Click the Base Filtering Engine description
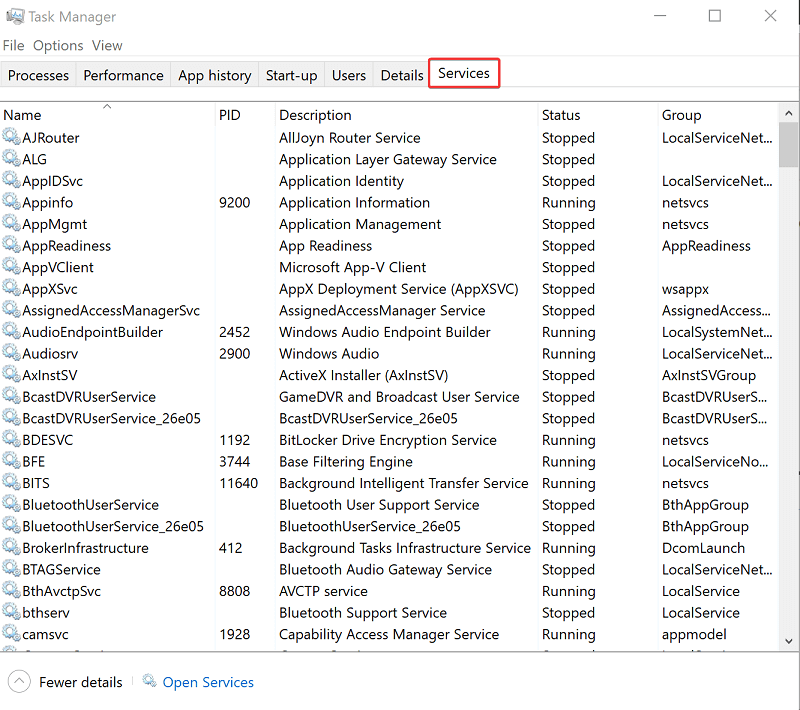Viewport: 800px width, 710px height. pyautogui.click(x=346, y=462)
